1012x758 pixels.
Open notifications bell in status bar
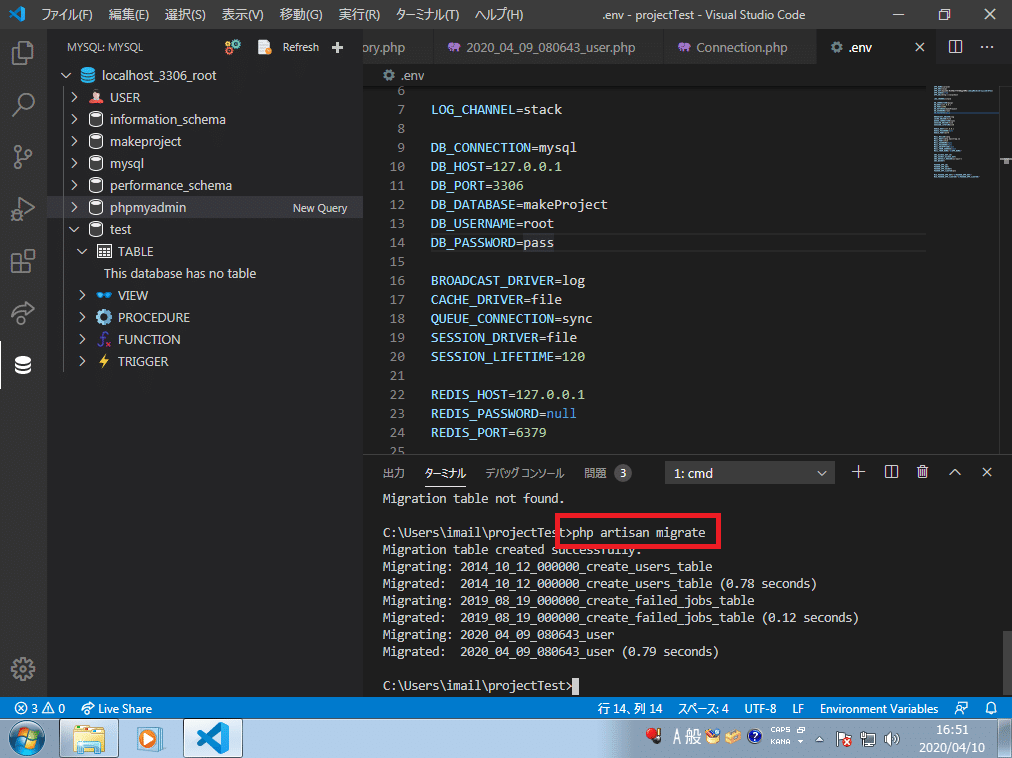[x=991, y=708]
